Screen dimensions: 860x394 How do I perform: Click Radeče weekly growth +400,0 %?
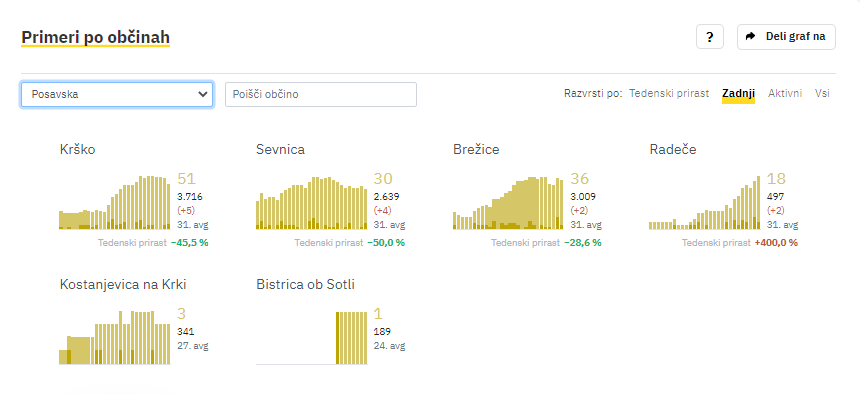[776, 243]
